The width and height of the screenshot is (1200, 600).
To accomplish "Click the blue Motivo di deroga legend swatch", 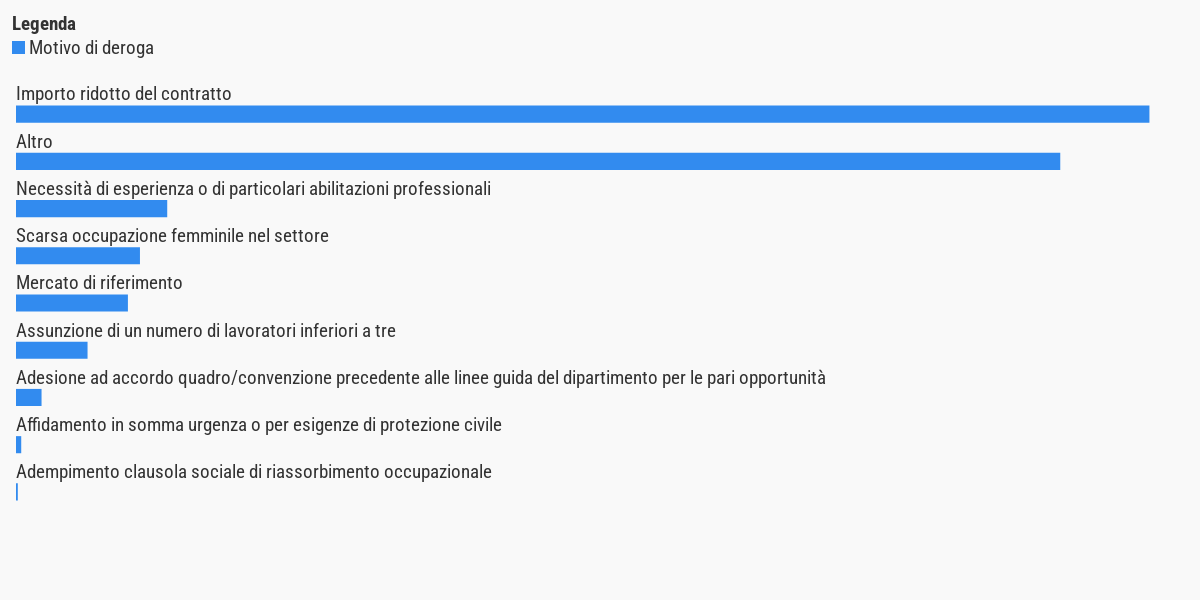I will point(18,48).
